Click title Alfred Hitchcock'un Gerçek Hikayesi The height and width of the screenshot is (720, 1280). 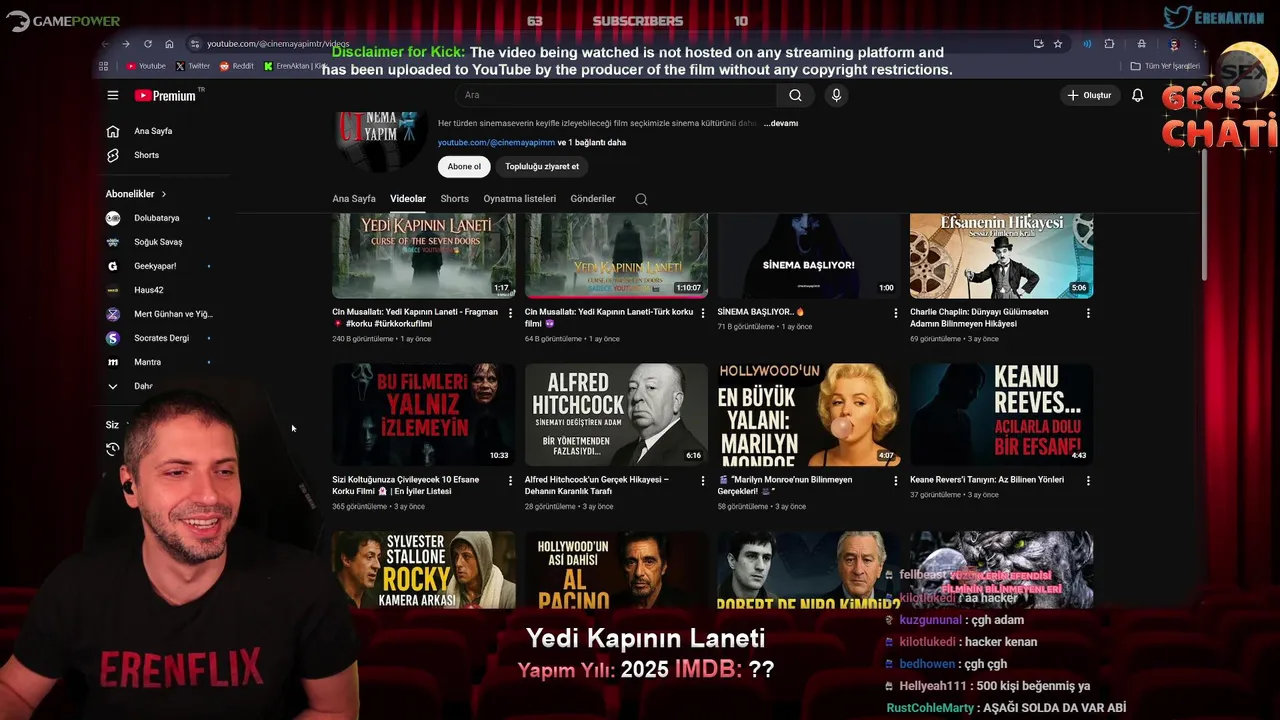597,485
